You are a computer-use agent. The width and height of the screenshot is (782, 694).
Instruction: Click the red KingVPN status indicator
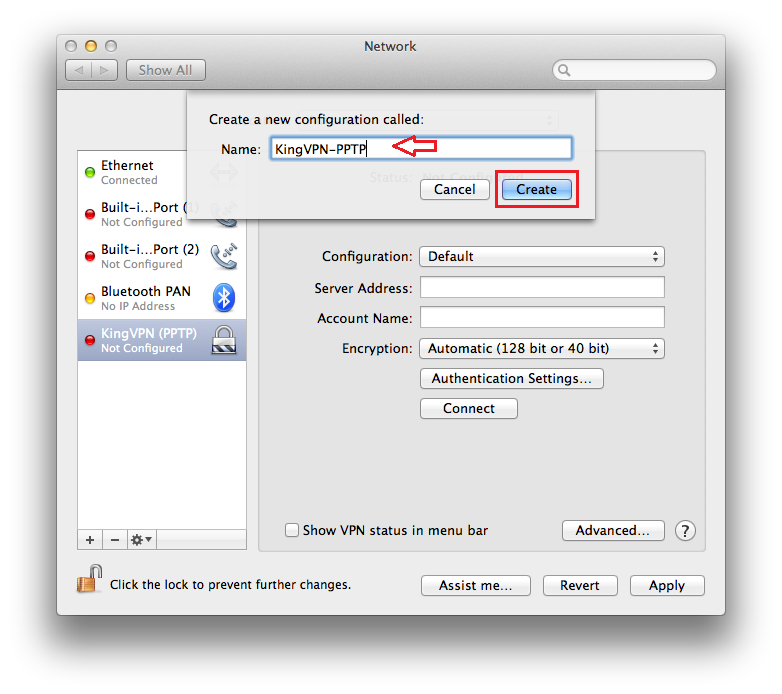(90, 340)
